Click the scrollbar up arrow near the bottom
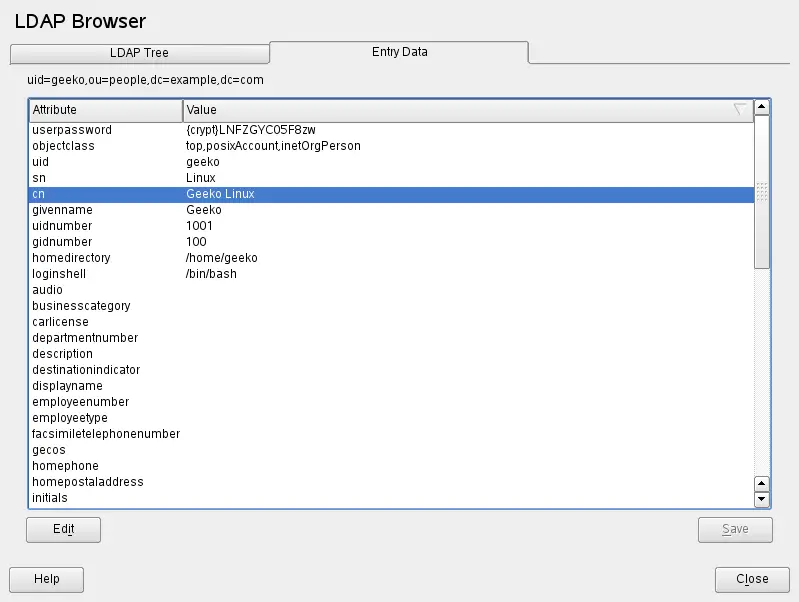Image resolution: width=799 pixels, height=602 pixels. (x=761, y=483)
